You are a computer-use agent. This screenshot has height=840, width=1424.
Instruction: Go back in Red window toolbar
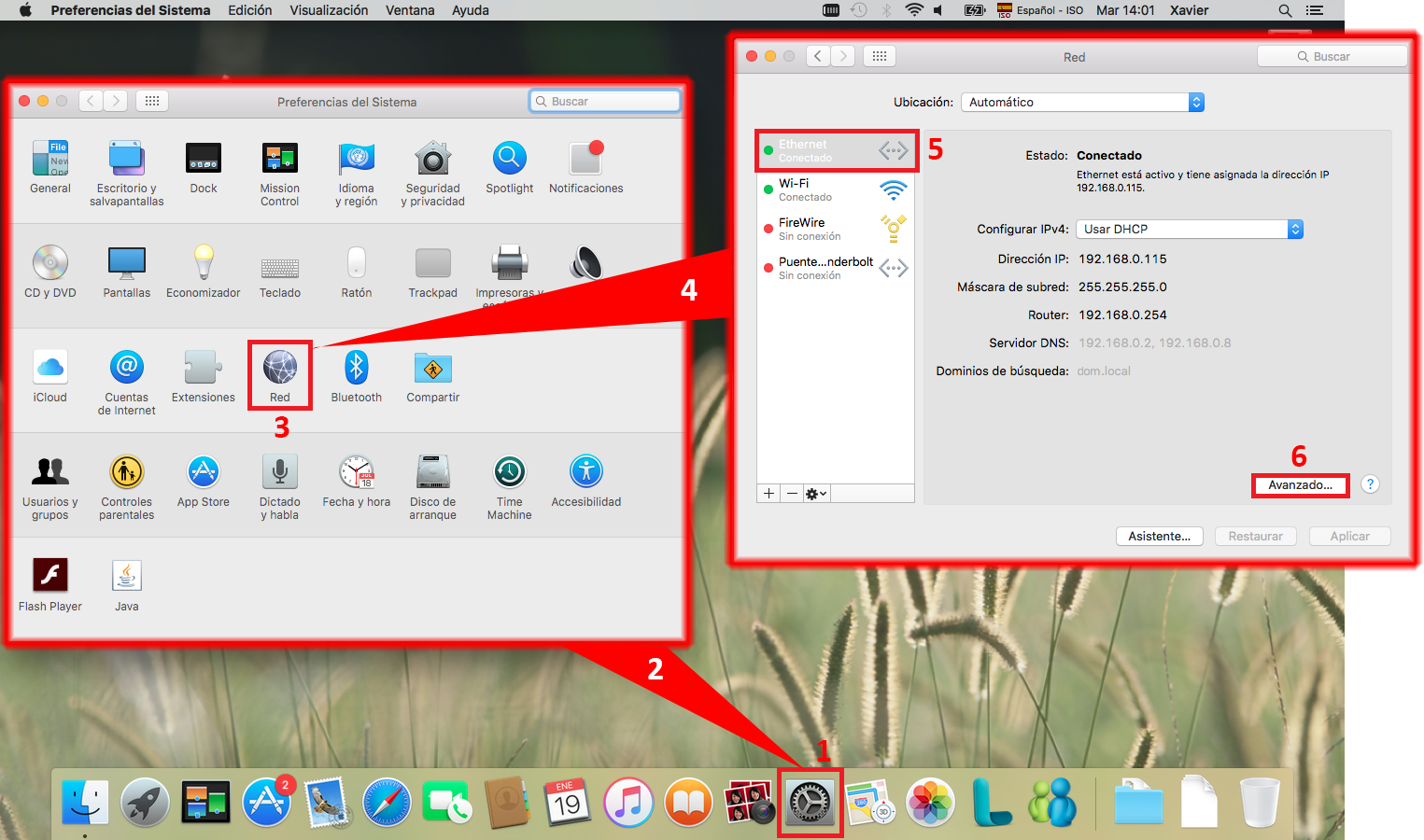point(819,57)
